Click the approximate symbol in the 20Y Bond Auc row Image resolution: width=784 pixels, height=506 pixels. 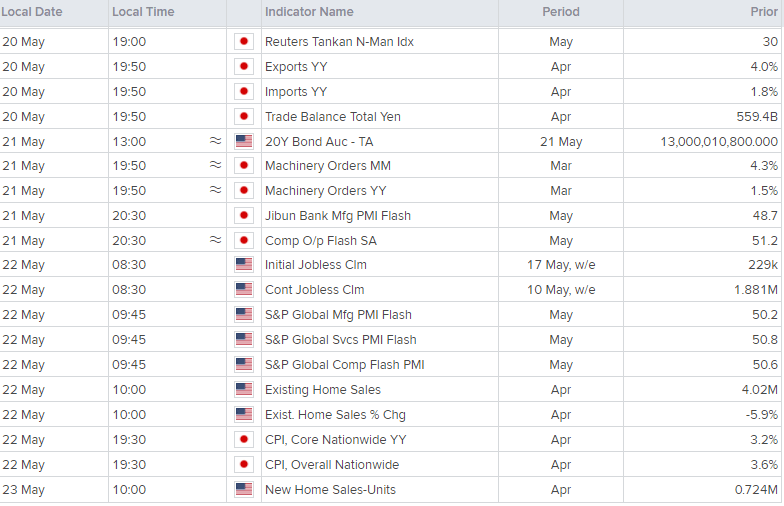tap(216, 141)
